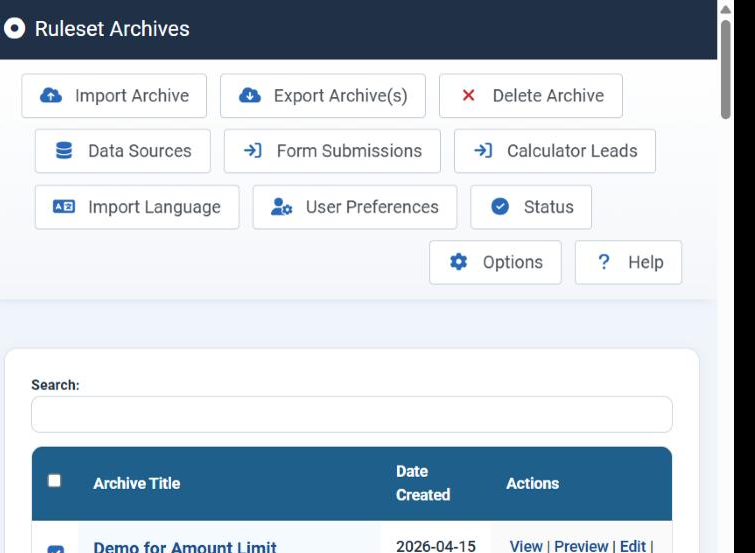Screen dimensions: 755x553
Task: Sort by Date Created column header
Action: (x=423, y=483)
